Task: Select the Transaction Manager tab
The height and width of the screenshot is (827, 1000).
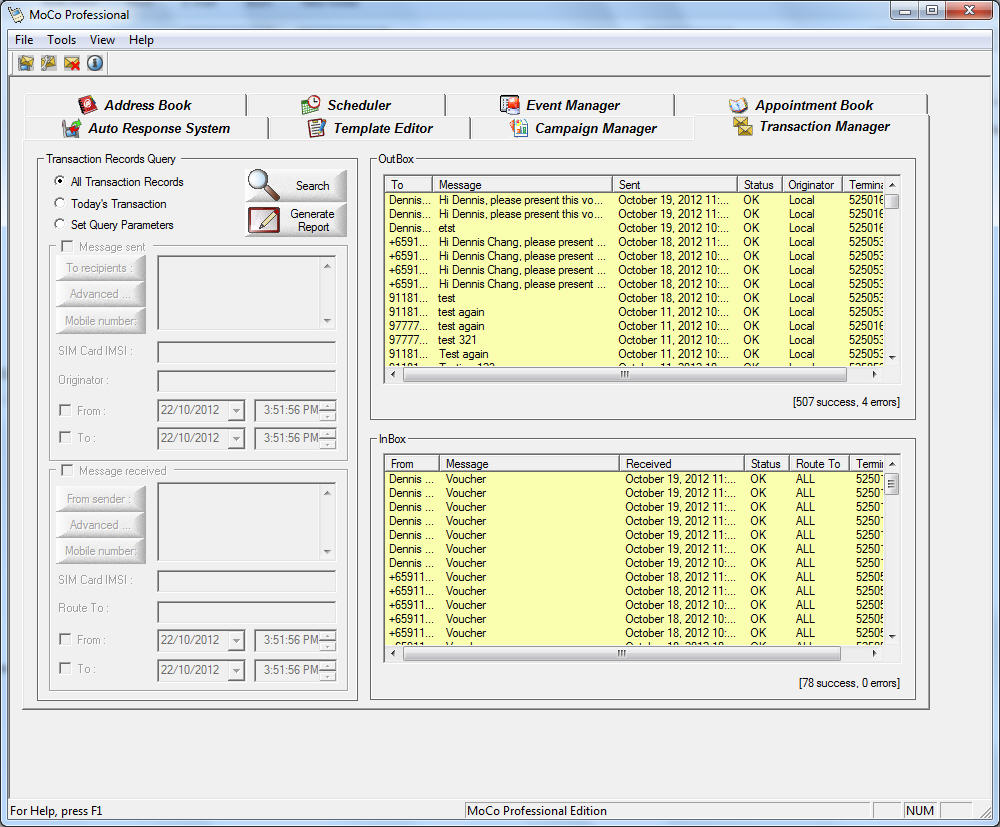Action: coord(811,126)
